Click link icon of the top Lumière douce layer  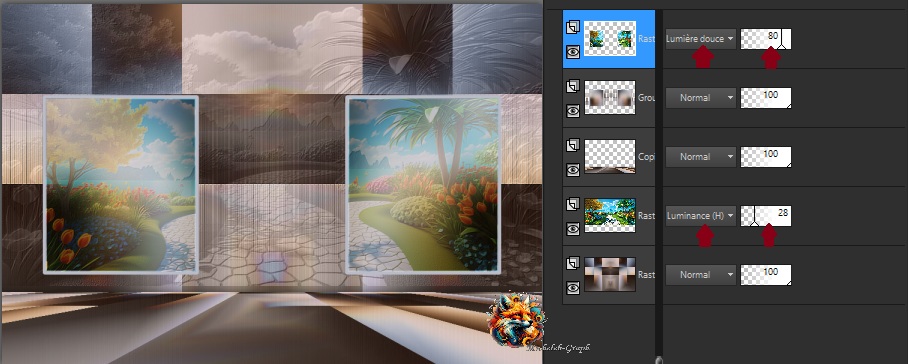pos(573,27)
